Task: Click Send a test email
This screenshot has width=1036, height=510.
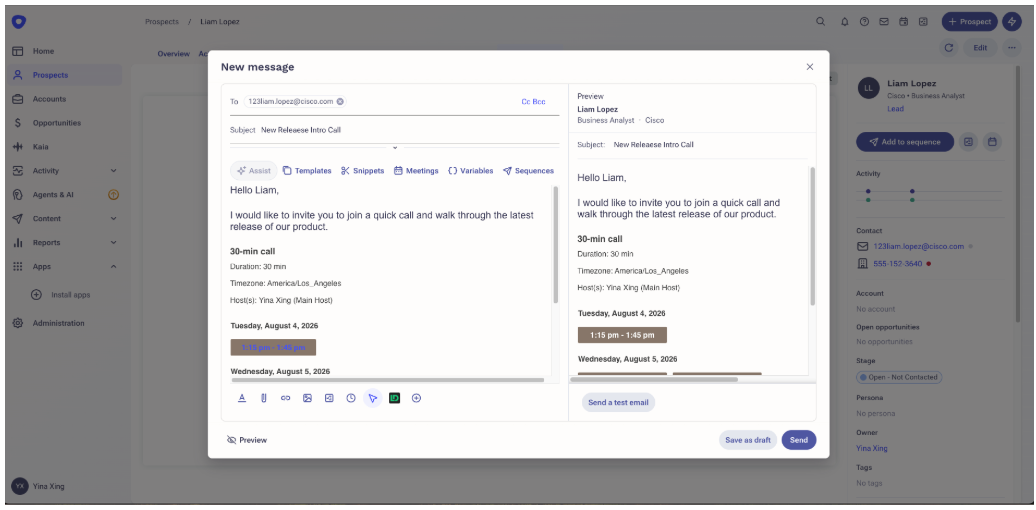Action: 618,402
